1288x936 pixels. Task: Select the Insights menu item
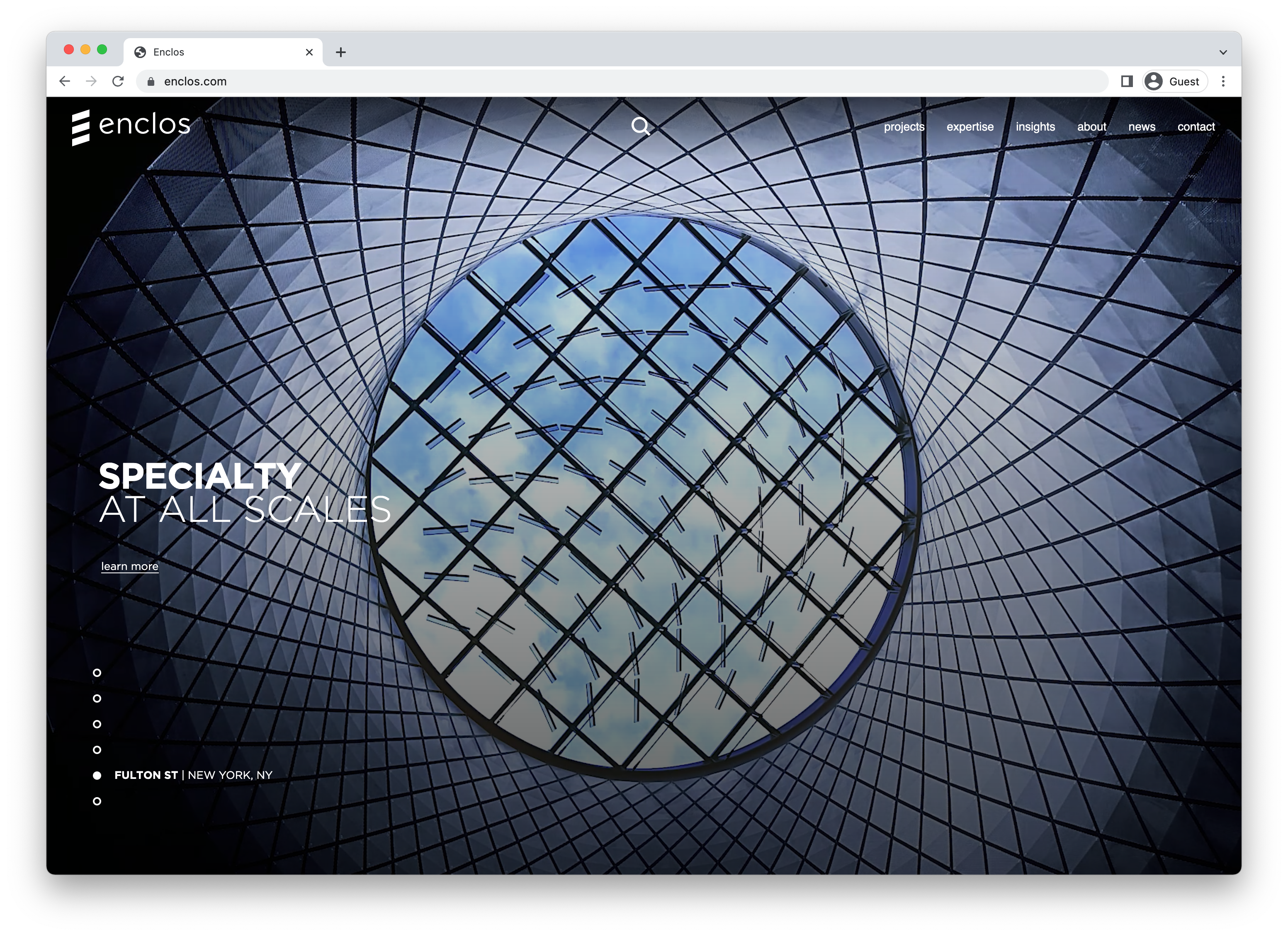pyautogui.click(x=1035, y=126)
